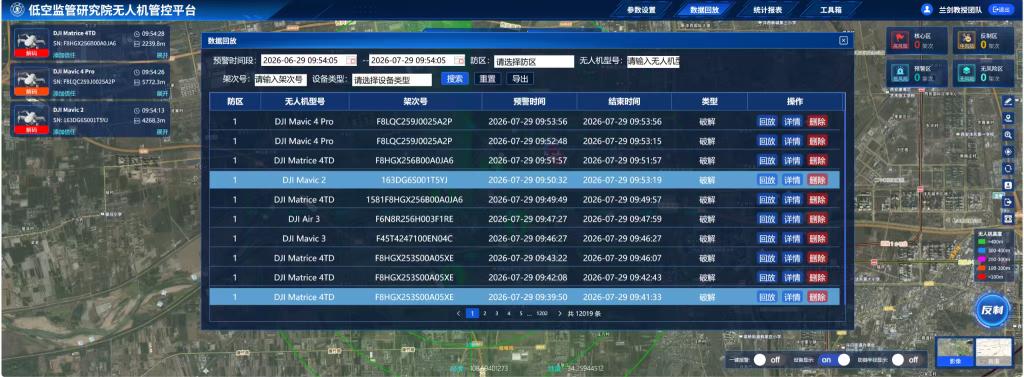Jump to last page 1202

click(x=541, y=314)
